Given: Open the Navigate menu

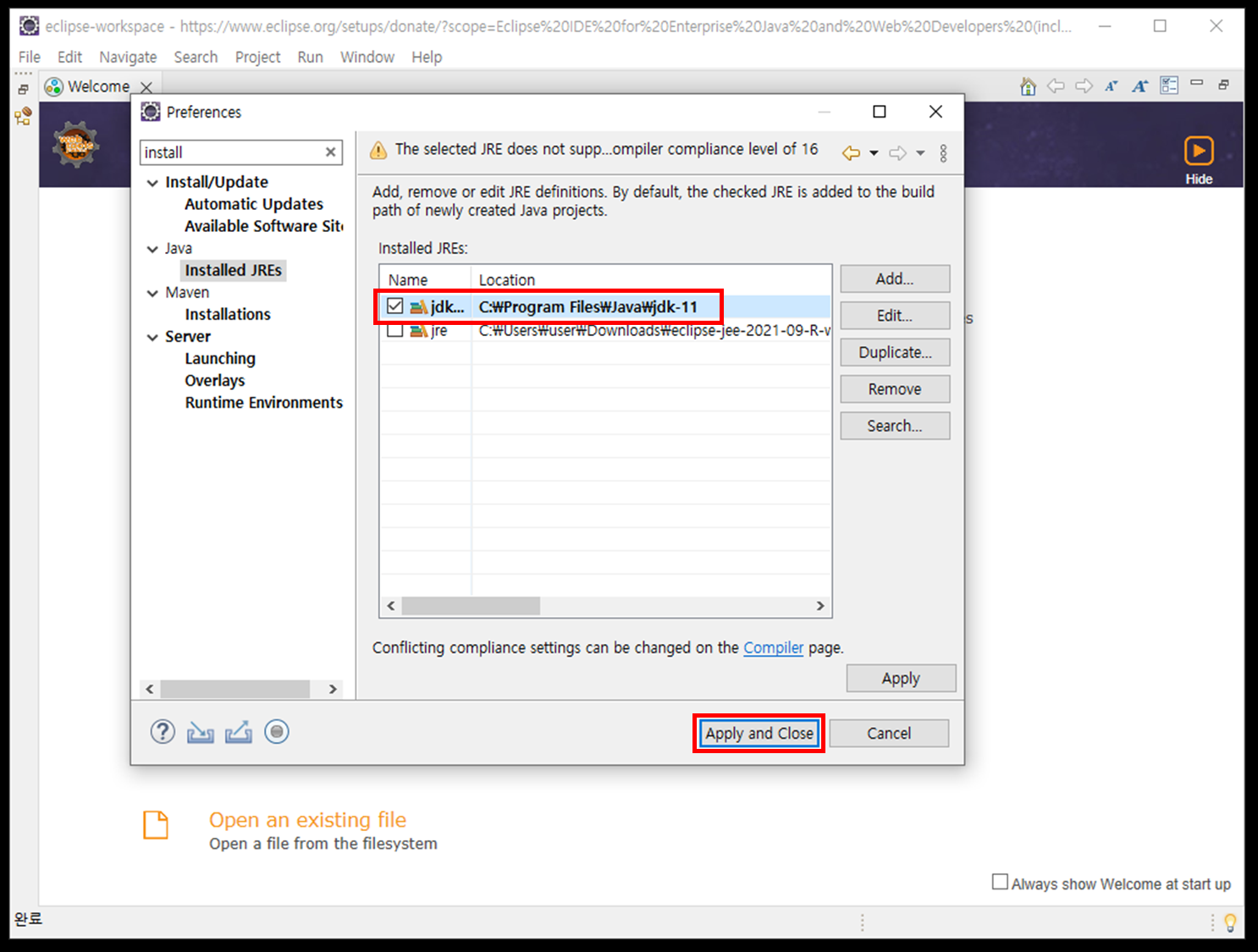Looking at the screenshot, I should click(x=128, y=57).
